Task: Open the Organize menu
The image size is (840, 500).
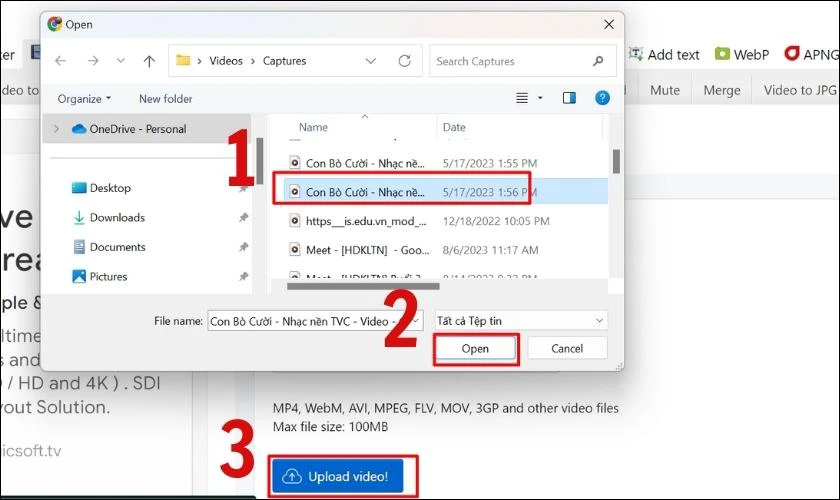Action: click(x=84, y=99)
